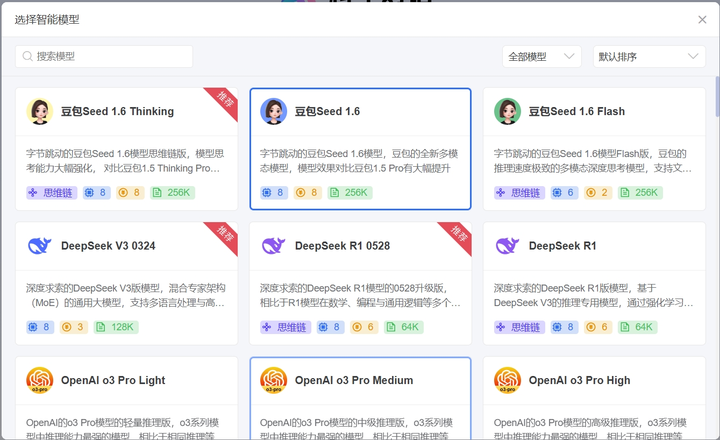720x440 pixels.
Task: Click the 豆包Seed 1.6 avatar icon
Action: click(x=274, y=111)
